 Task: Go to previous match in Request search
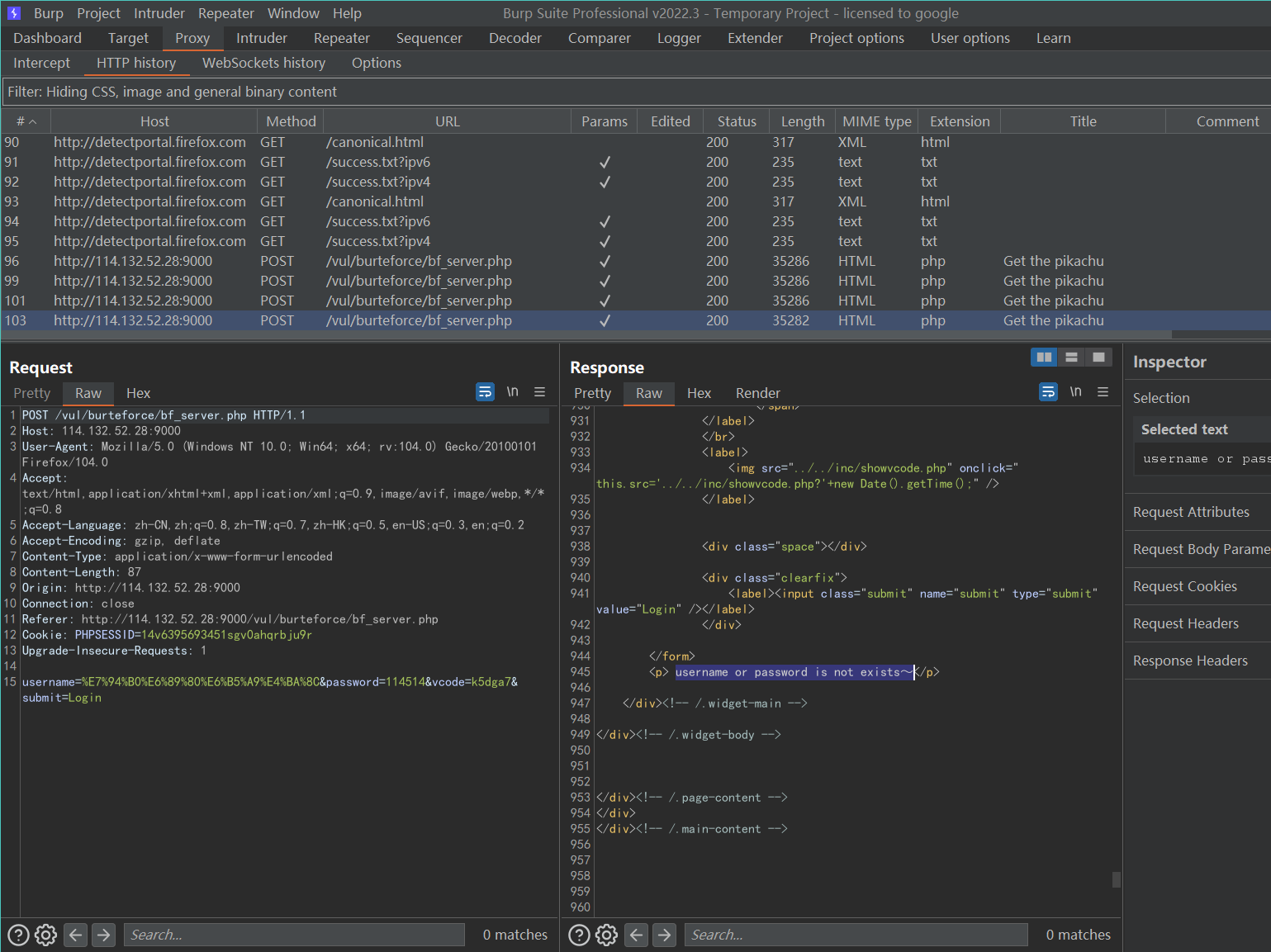(75, 935)
